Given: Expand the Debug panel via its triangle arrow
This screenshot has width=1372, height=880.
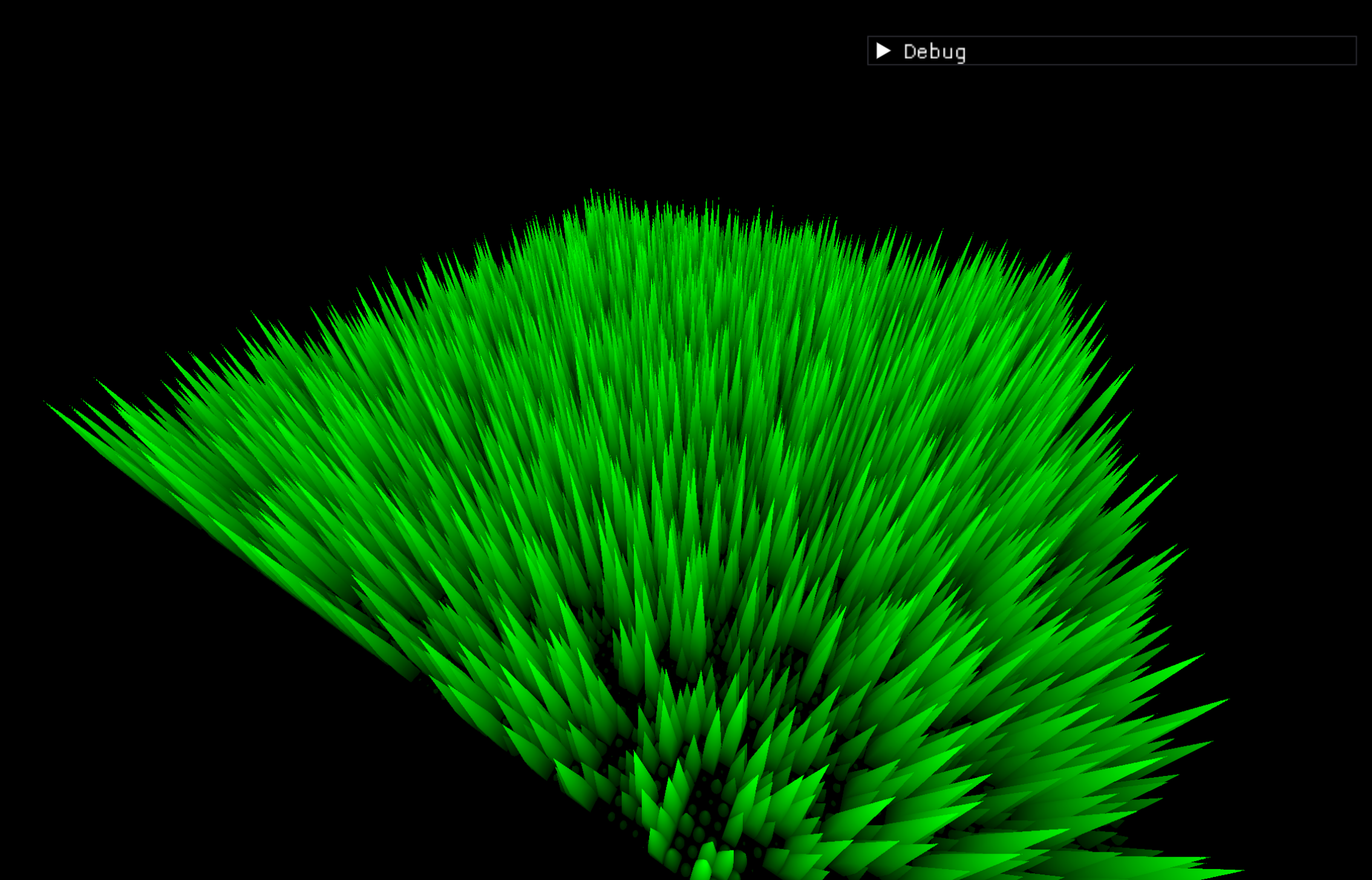Looking at the screenshot, I should [883, 51].
